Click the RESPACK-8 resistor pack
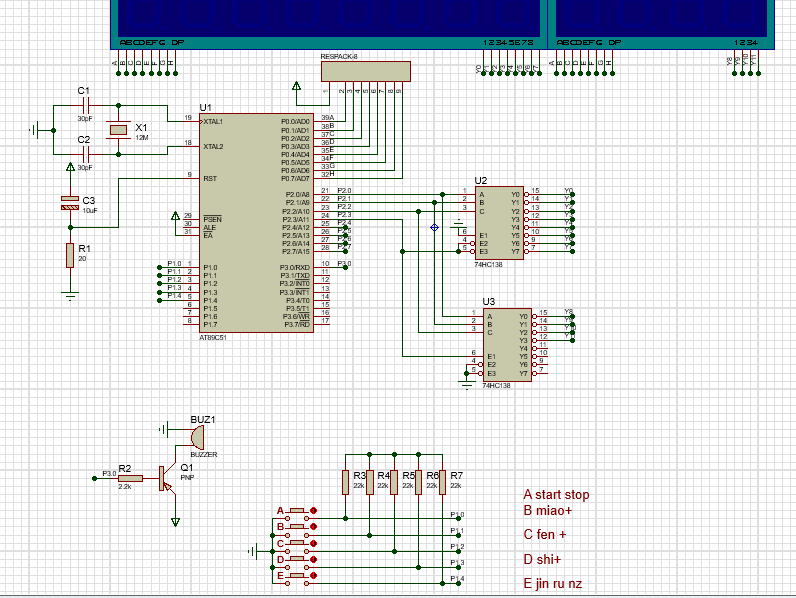Image resolution: width=796 pixels, height=598 pixels. click(x=365, y=71)
